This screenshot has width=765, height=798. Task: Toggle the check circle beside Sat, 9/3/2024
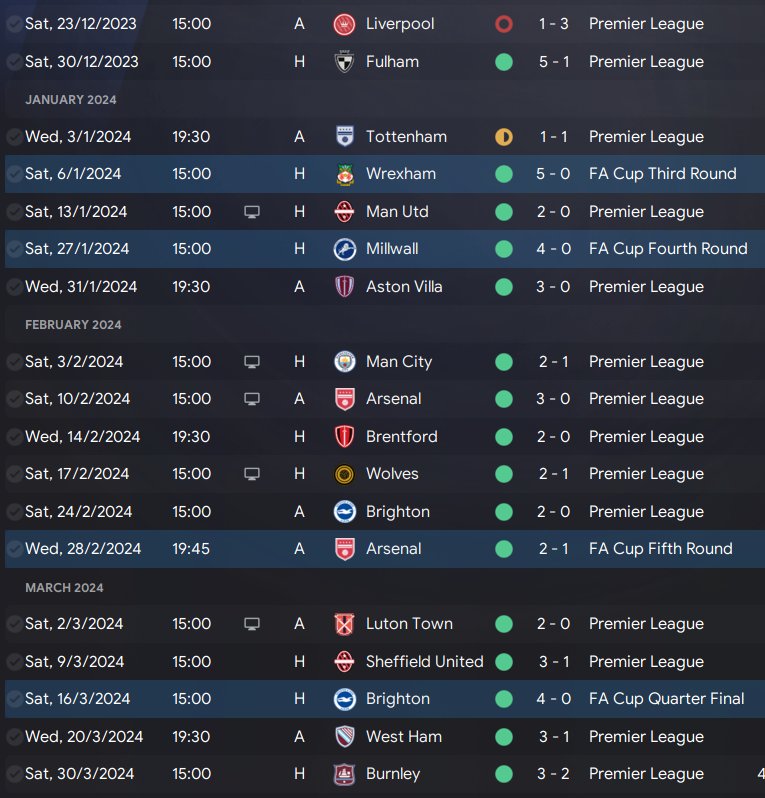[x=14, y=662]
